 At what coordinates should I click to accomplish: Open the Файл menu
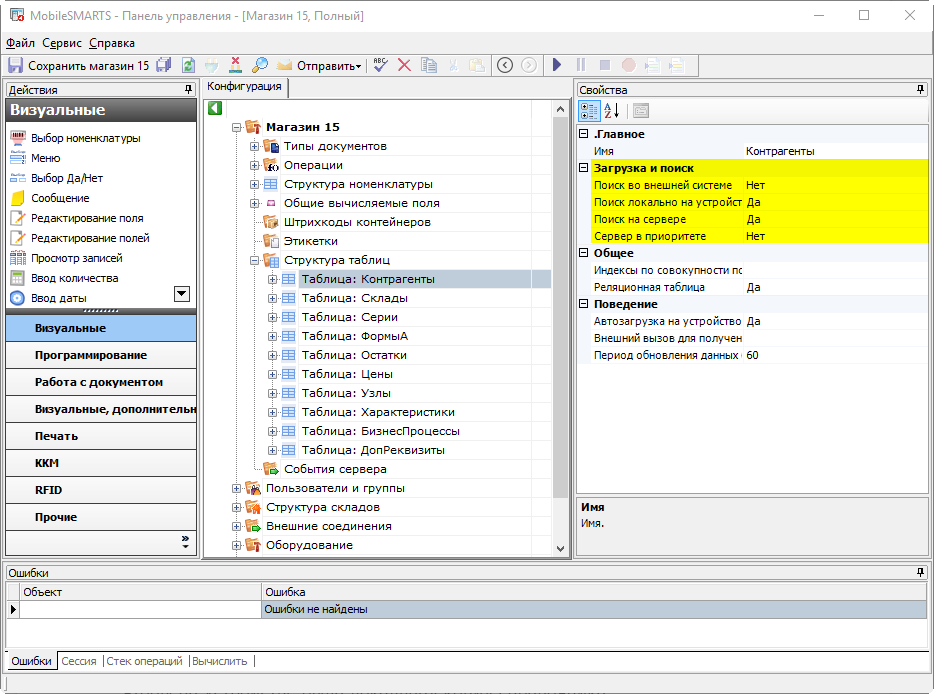coord(20,43)
